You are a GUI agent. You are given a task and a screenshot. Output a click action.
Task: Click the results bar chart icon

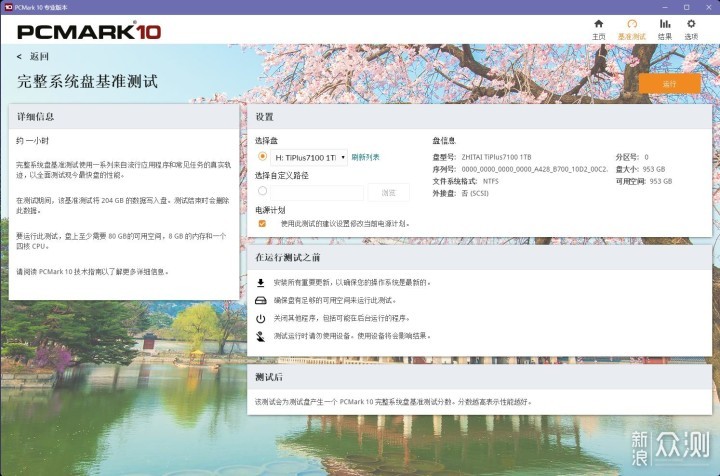tap(665, 23)
